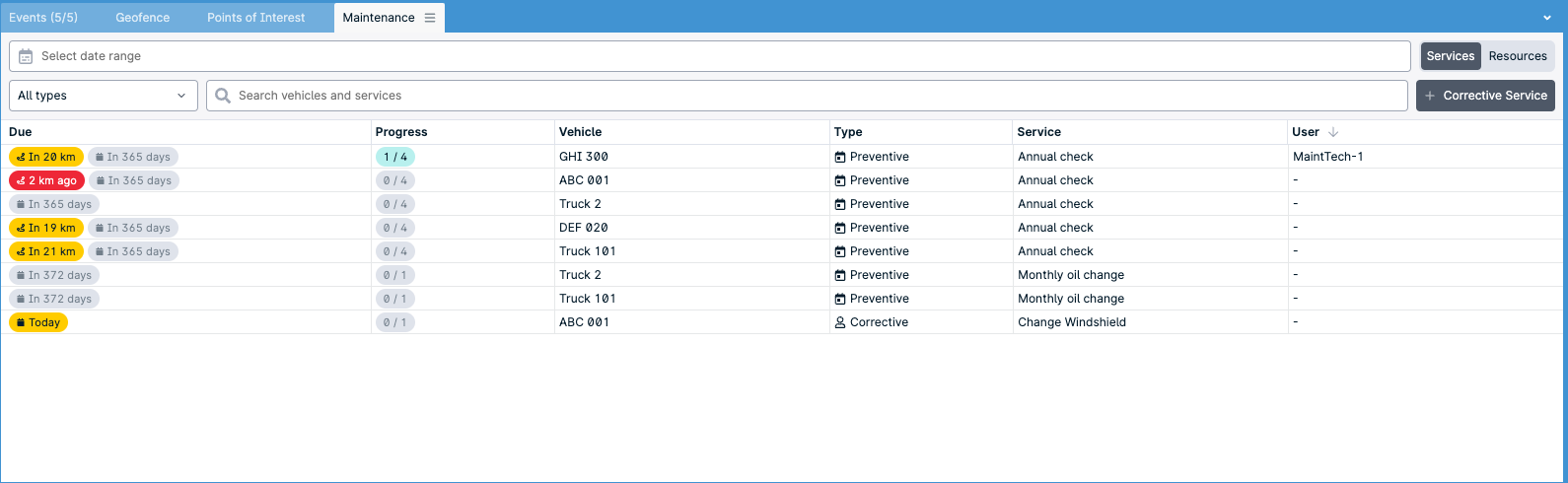Switch to the Geofence tab

(143, 18)
